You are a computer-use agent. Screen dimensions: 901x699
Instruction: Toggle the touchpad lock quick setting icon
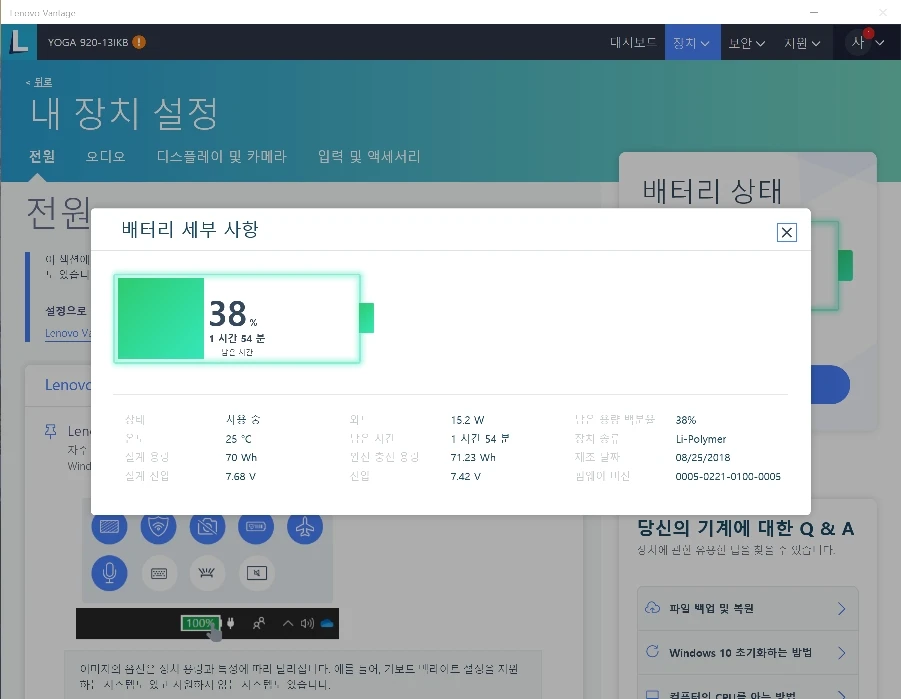tap(256, 573)
